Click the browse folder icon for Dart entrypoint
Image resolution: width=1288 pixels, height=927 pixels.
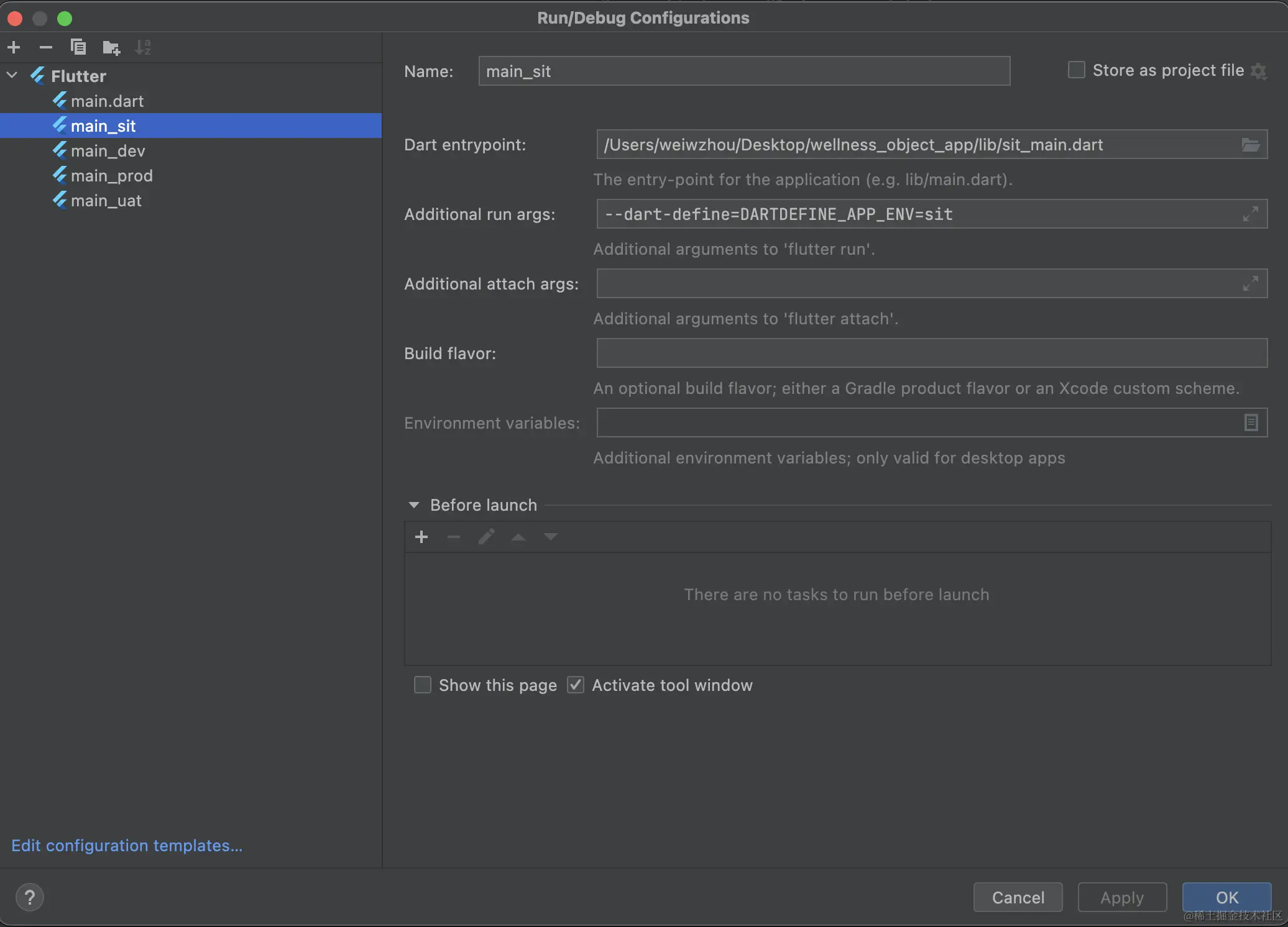(x=1250, y=145)
